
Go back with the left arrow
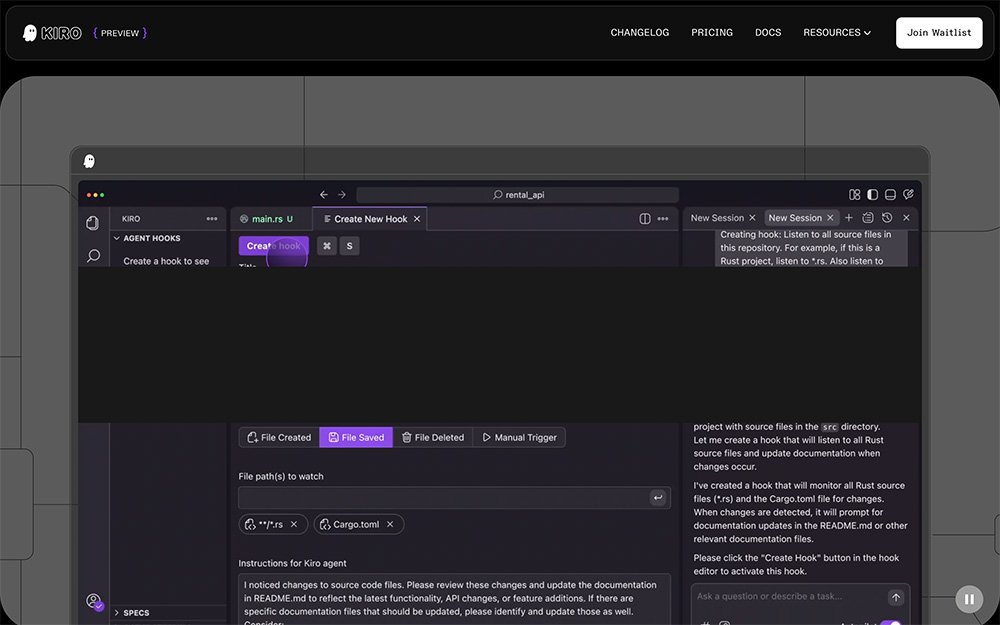coord(324,195)
